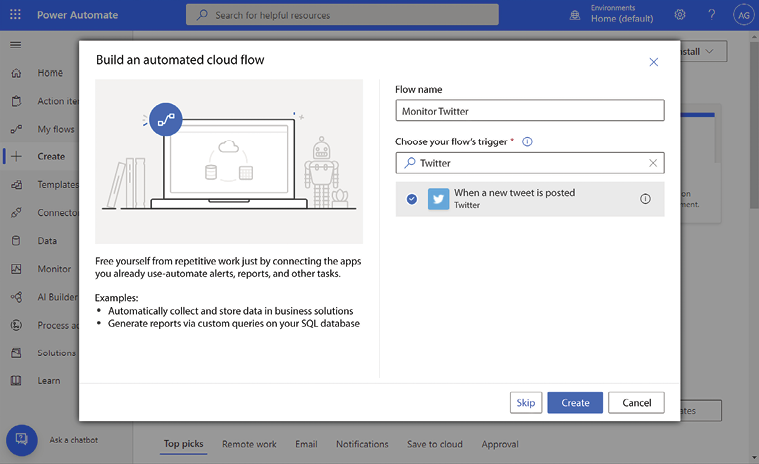Open the Help question mark icon
This screenshot has height=464, width=759.
pyautogui.click(x=712, y=15)
